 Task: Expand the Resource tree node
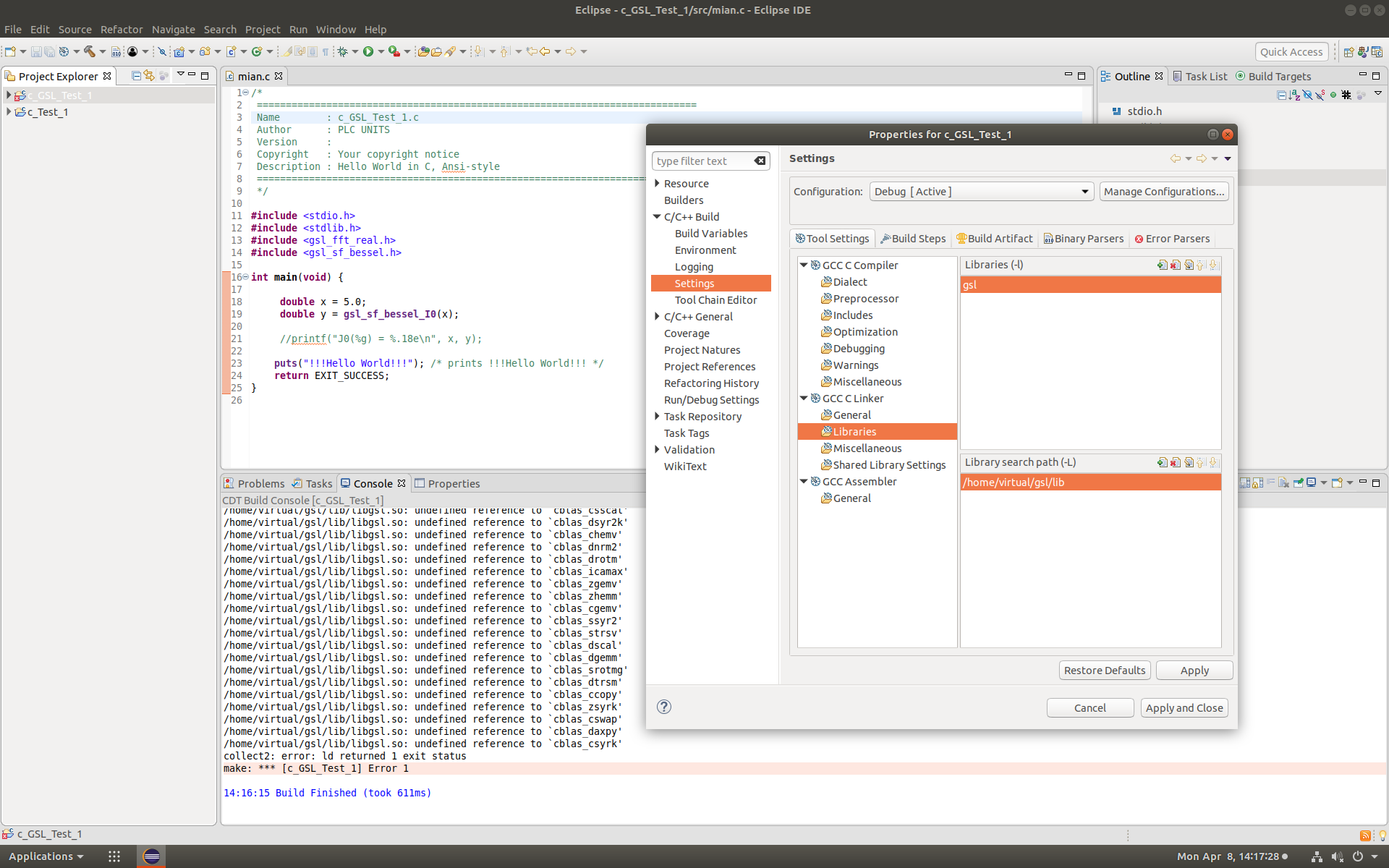coord(657,184)
